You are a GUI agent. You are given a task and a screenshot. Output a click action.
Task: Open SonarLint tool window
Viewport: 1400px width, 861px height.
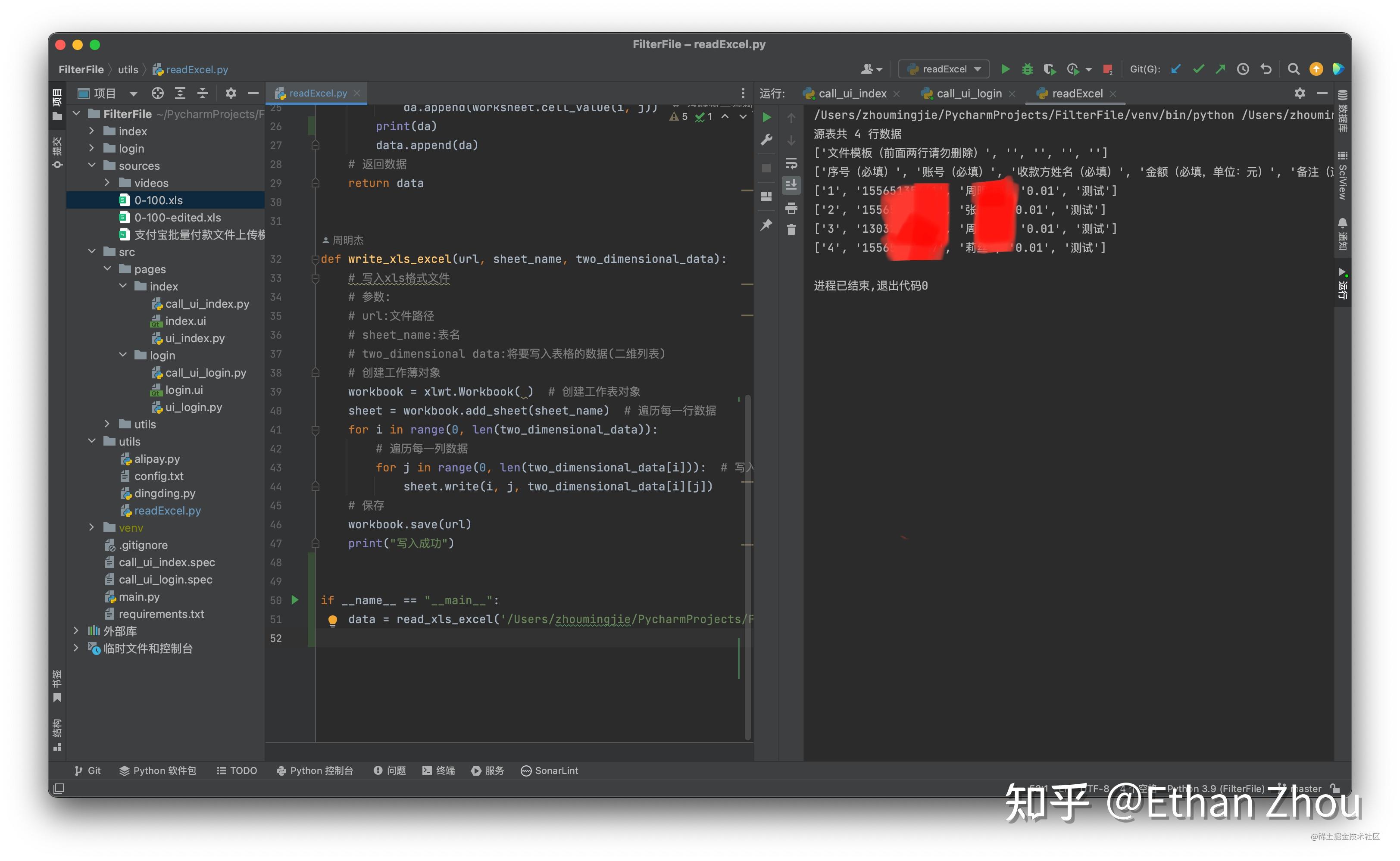click(x=550, y=771)
